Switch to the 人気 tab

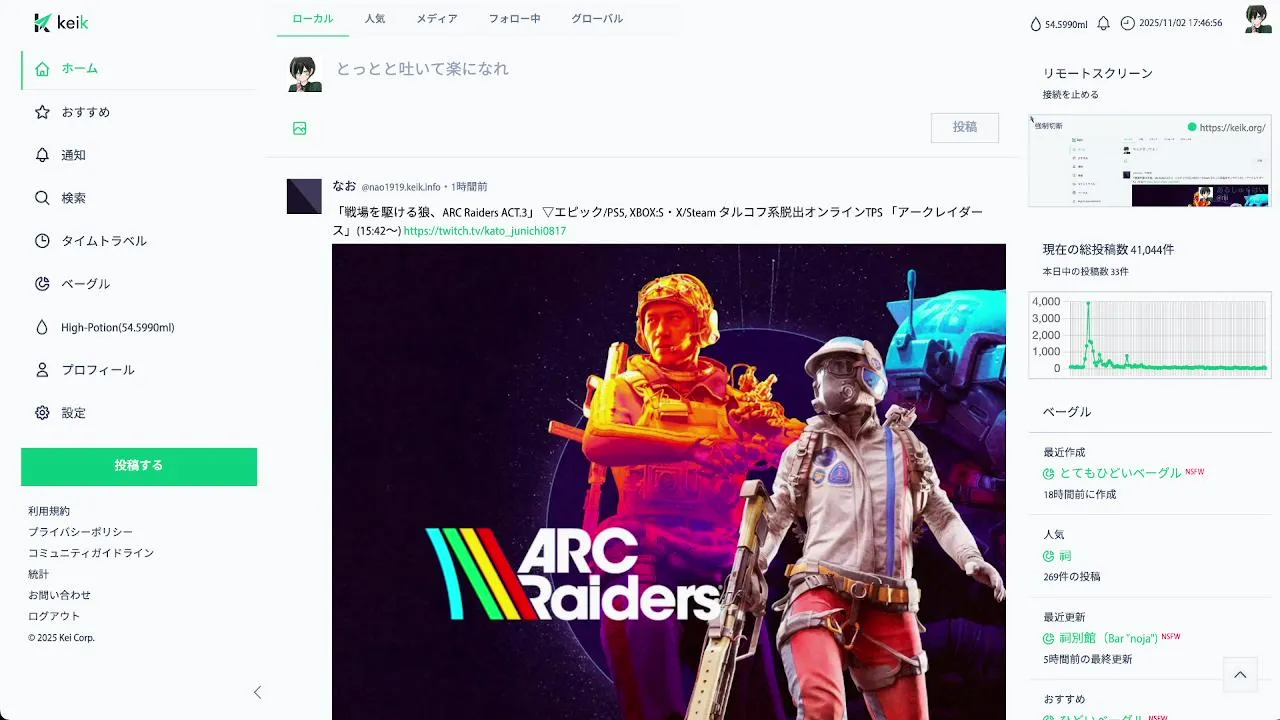(375, 19)
